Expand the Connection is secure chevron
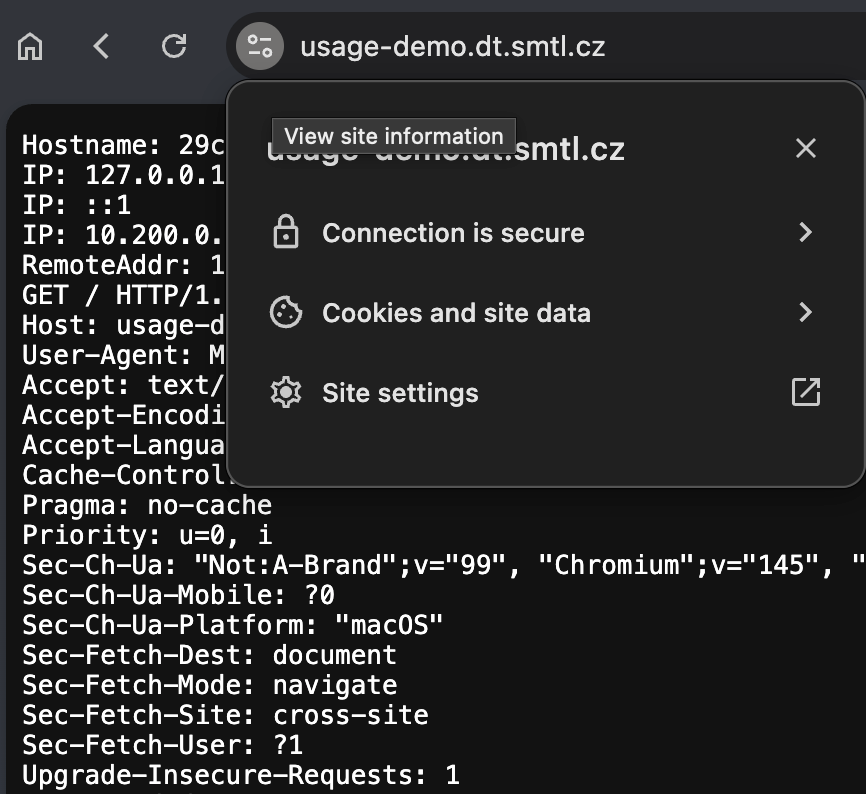This screenshot has height=794, width=866. pyautogui.click(x=806, y=232)
